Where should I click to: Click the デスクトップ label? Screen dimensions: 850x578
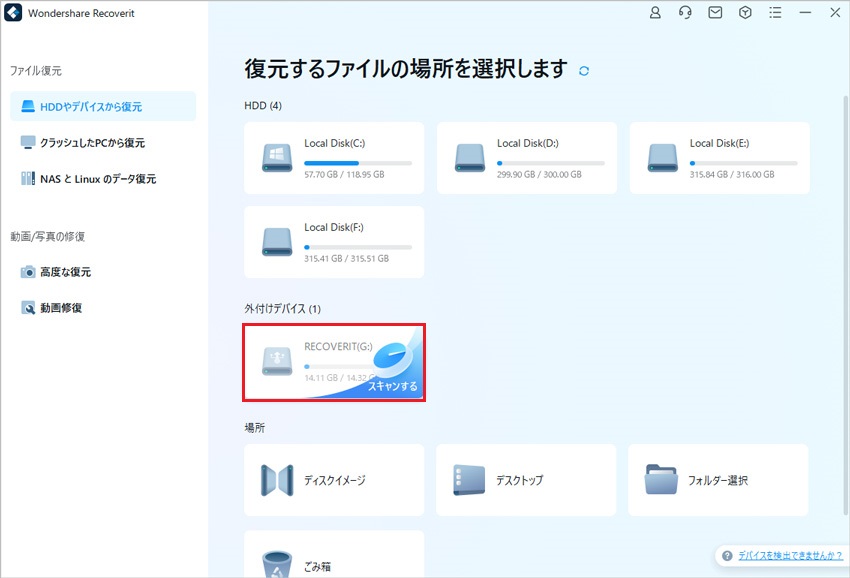pos(519,480)
